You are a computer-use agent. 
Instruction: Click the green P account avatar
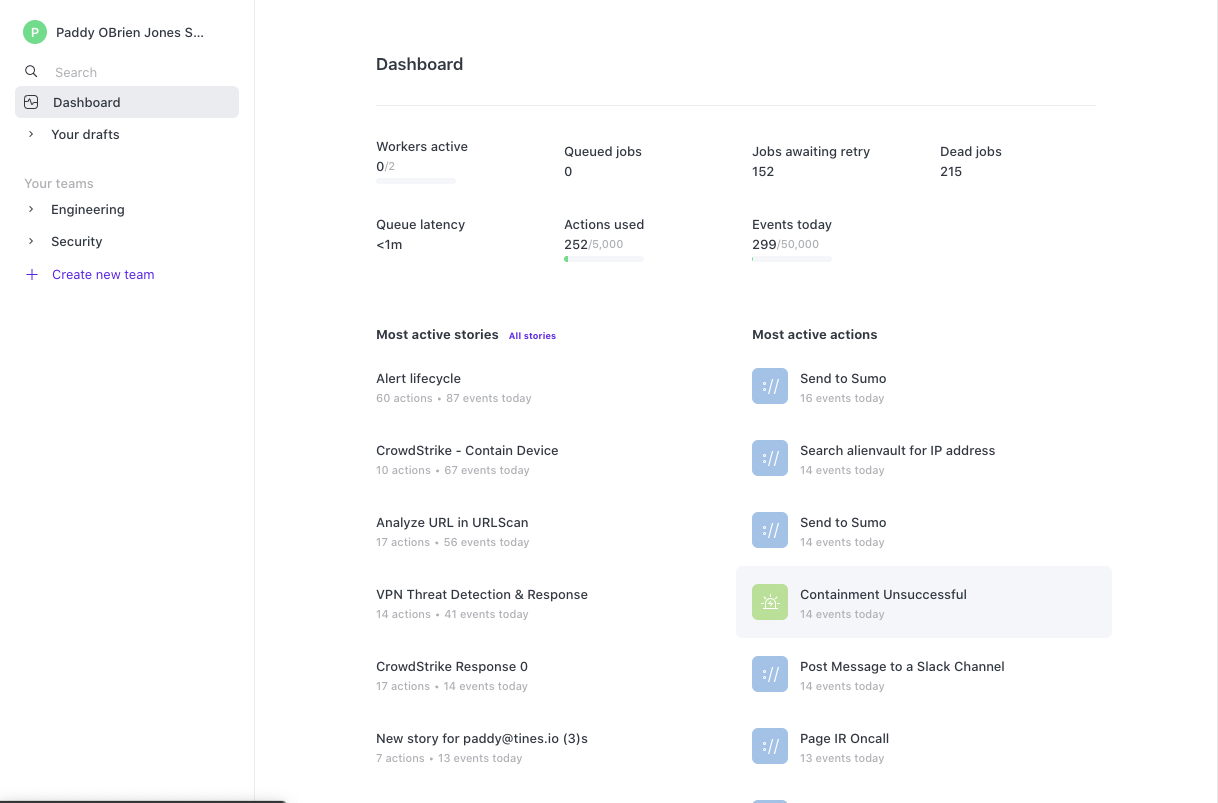[x=35, y=32]
